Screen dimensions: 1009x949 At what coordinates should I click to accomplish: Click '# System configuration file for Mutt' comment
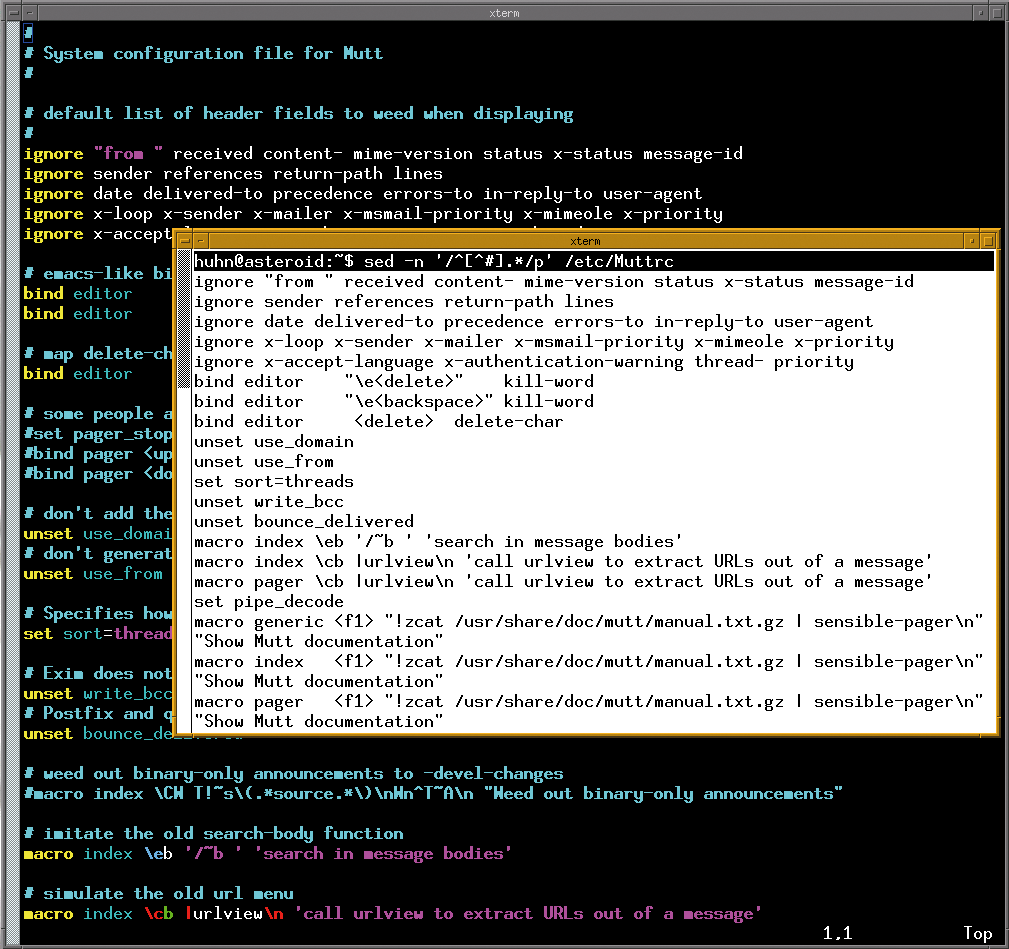[203, 53]
